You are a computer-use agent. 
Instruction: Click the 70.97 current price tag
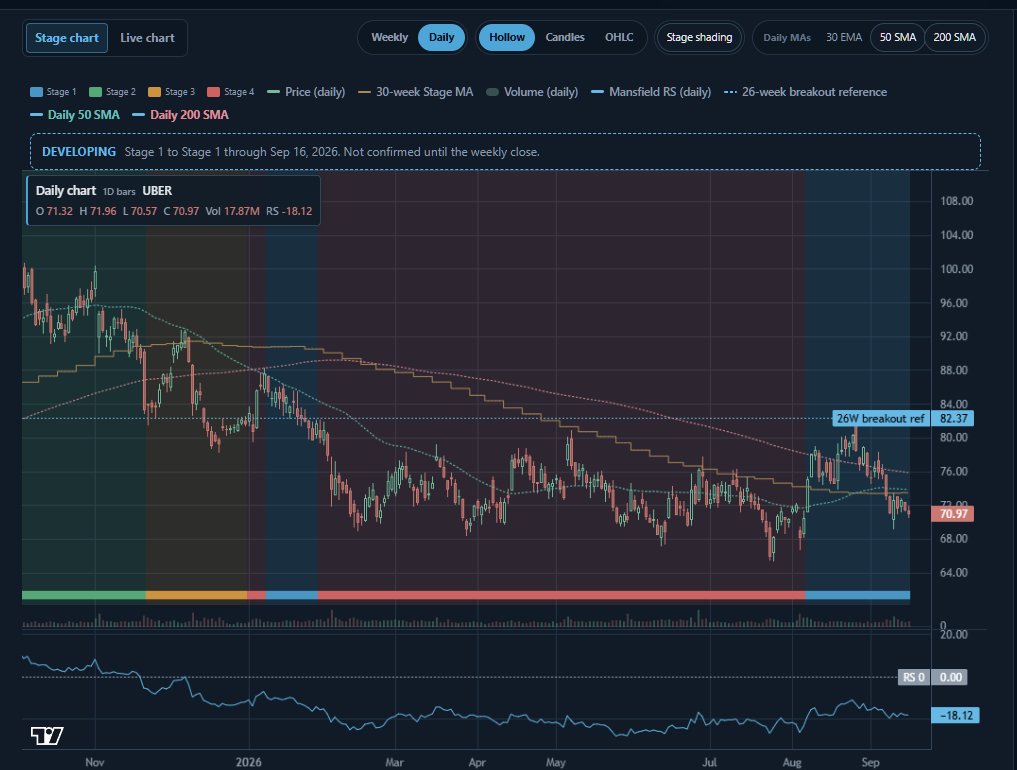[953, 514]
